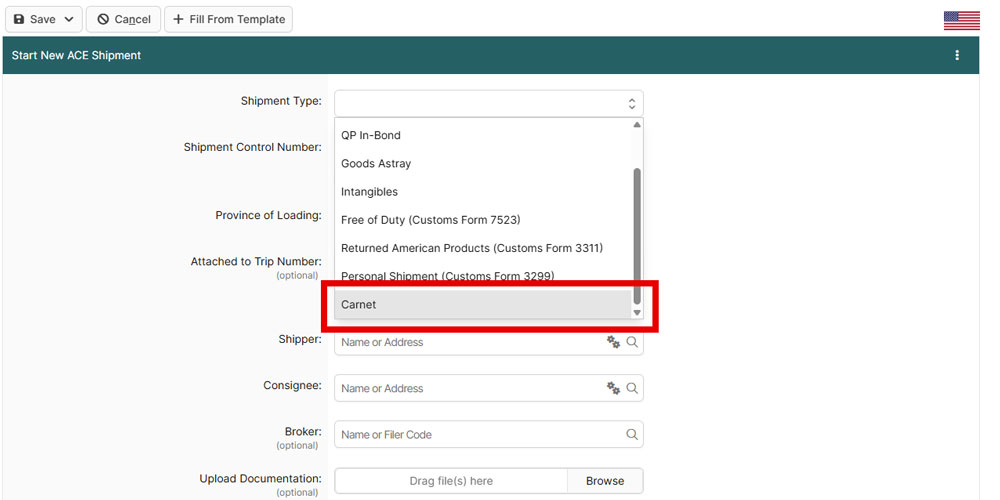Expand the Save button dropdown arrow
The image size is (1000, 500).
click(69, 19)
